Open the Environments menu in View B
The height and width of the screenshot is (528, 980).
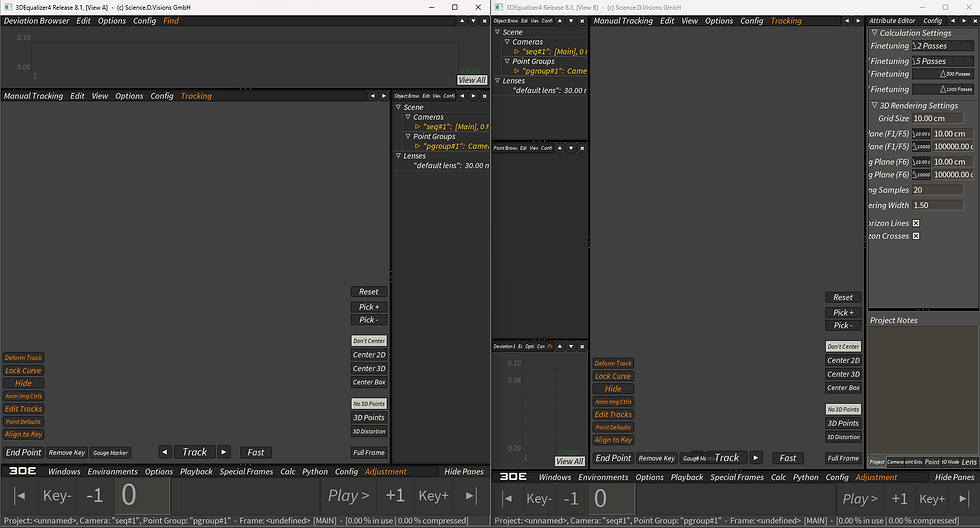(603, 477)
